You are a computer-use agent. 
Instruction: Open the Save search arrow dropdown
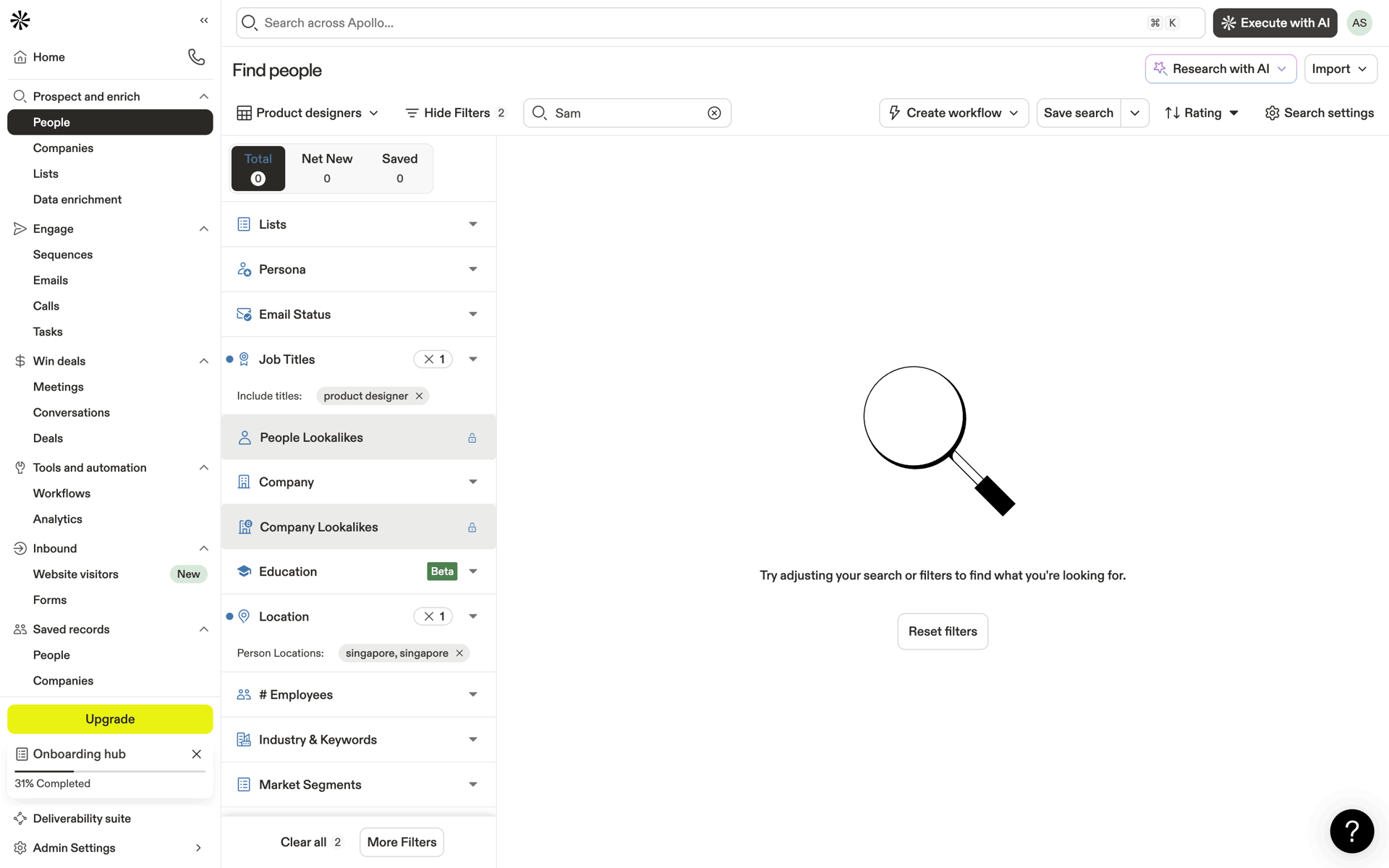click(x=1134, y=113)
